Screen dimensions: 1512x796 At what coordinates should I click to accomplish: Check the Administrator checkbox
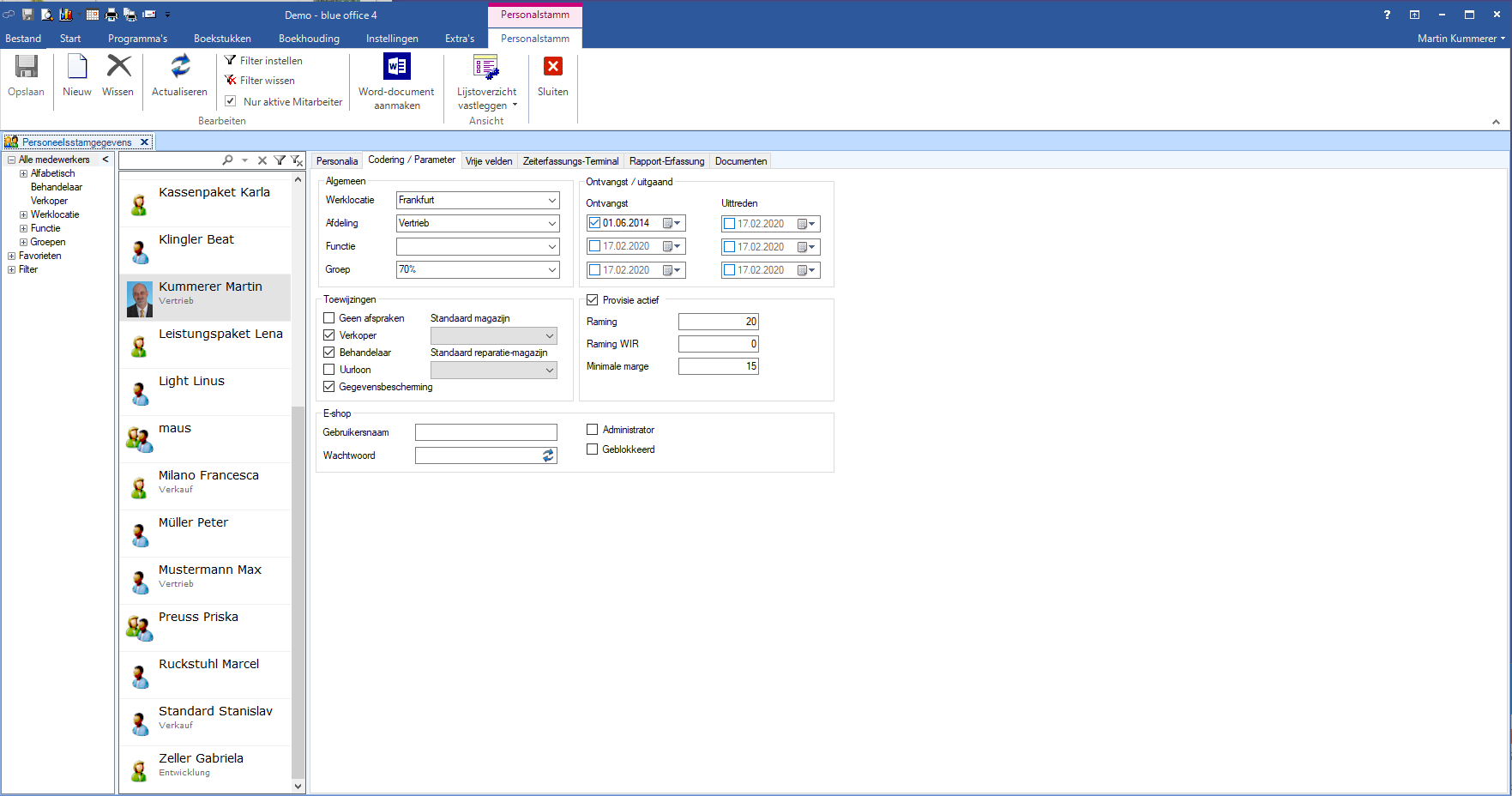(x=593, y=430)
